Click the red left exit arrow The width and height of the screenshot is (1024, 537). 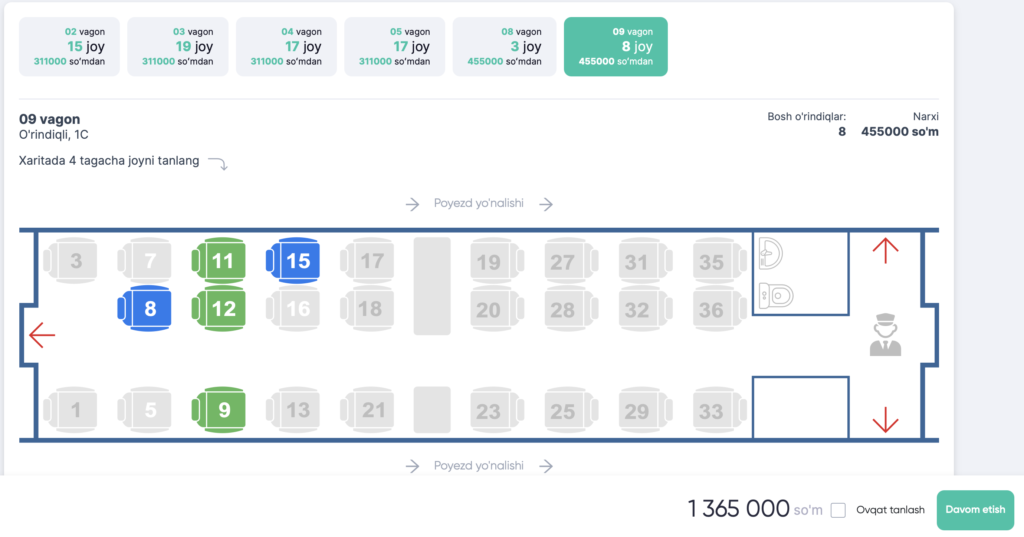pos(42,334)
